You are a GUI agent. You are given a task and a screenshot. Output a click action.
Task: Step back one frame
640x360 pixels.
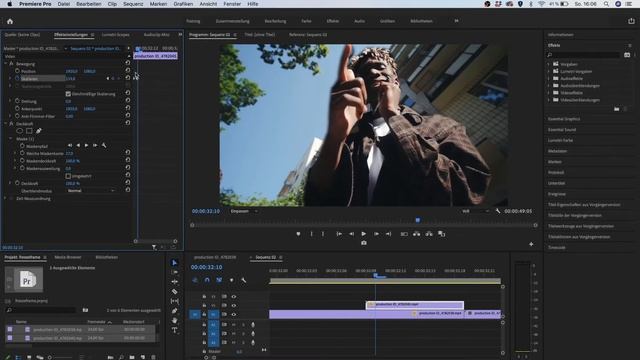(x=351, y=234)
